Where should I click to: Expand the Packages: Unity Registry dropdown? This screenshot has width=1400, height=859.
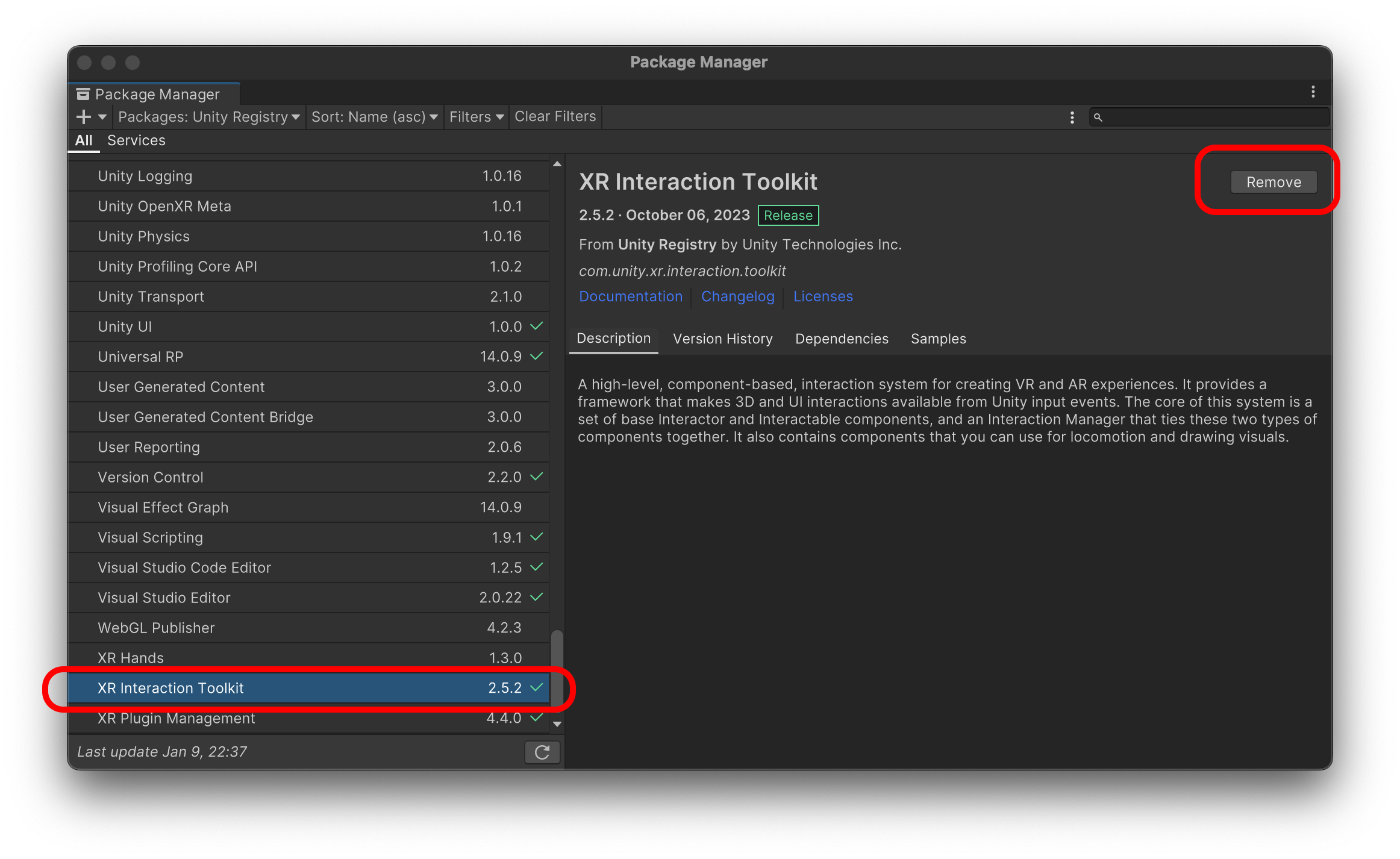click(208, 117)
